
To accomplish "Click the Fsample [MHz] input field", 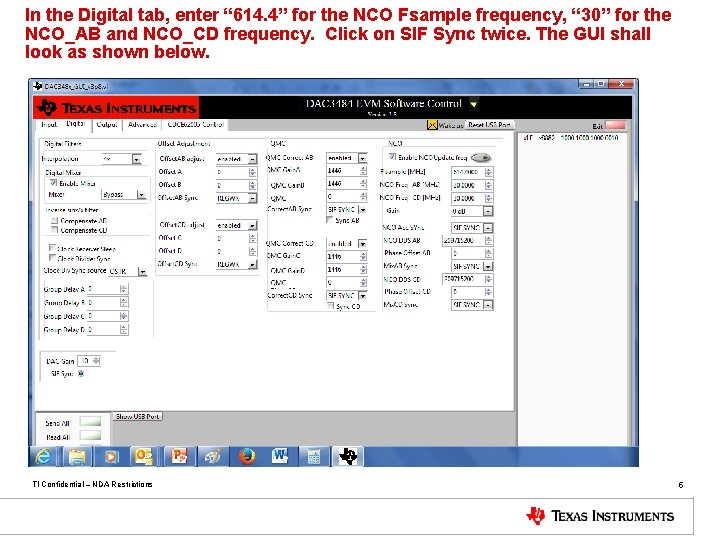I will point(467,172).
